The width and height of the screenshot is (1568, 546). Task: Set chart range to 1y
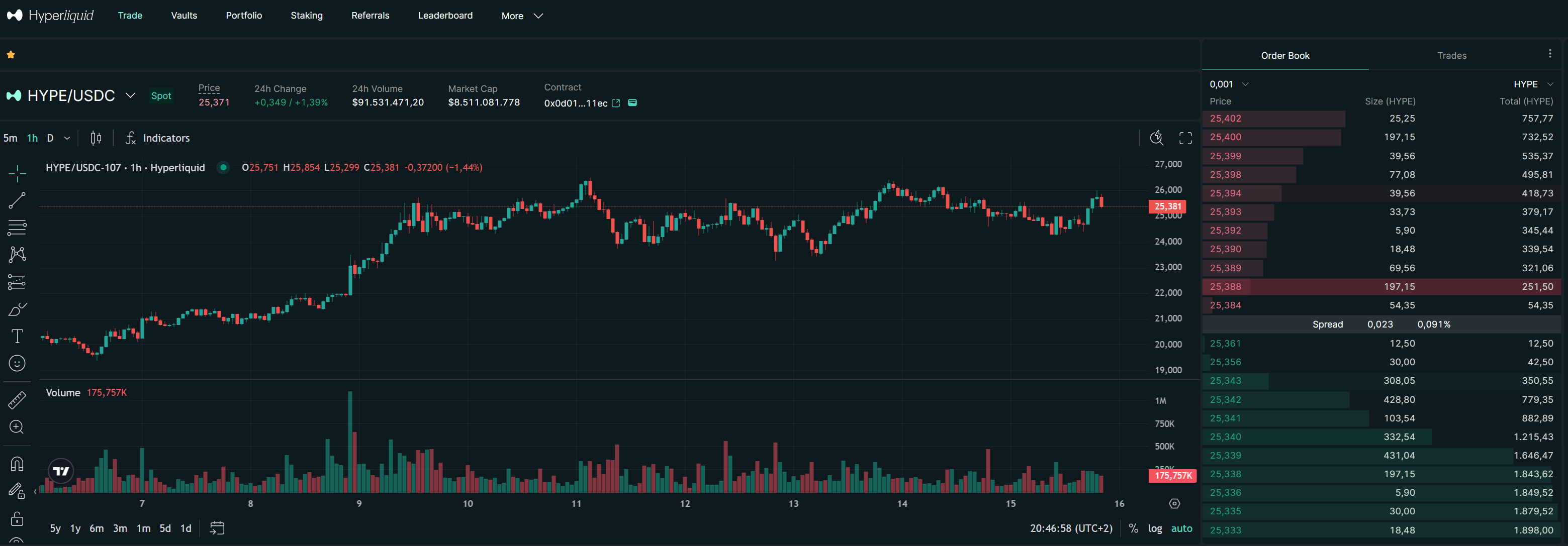coord(75,528)
